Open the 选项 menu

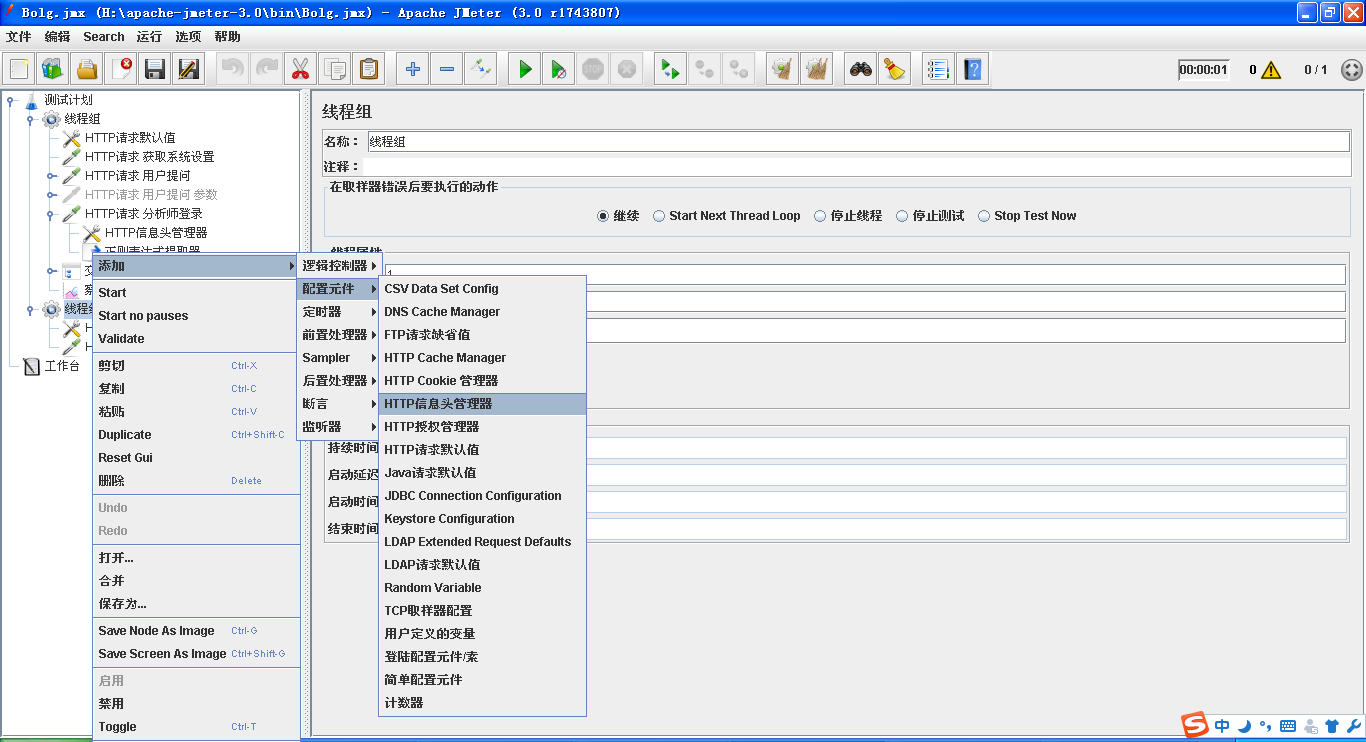point(188,37)
